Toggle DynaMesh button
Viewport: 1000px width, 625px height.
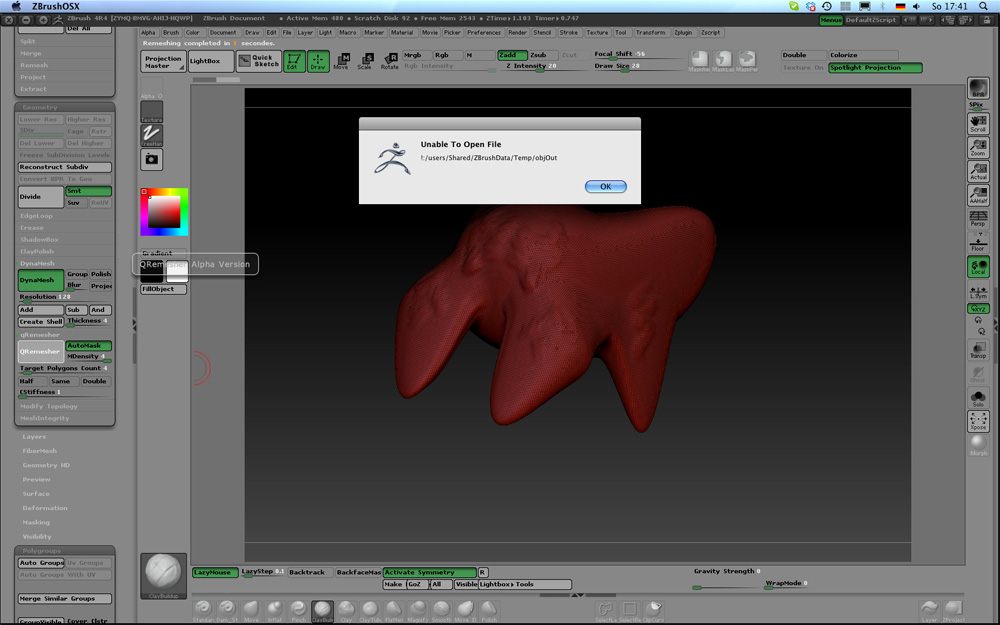click(x=41, y=280)
